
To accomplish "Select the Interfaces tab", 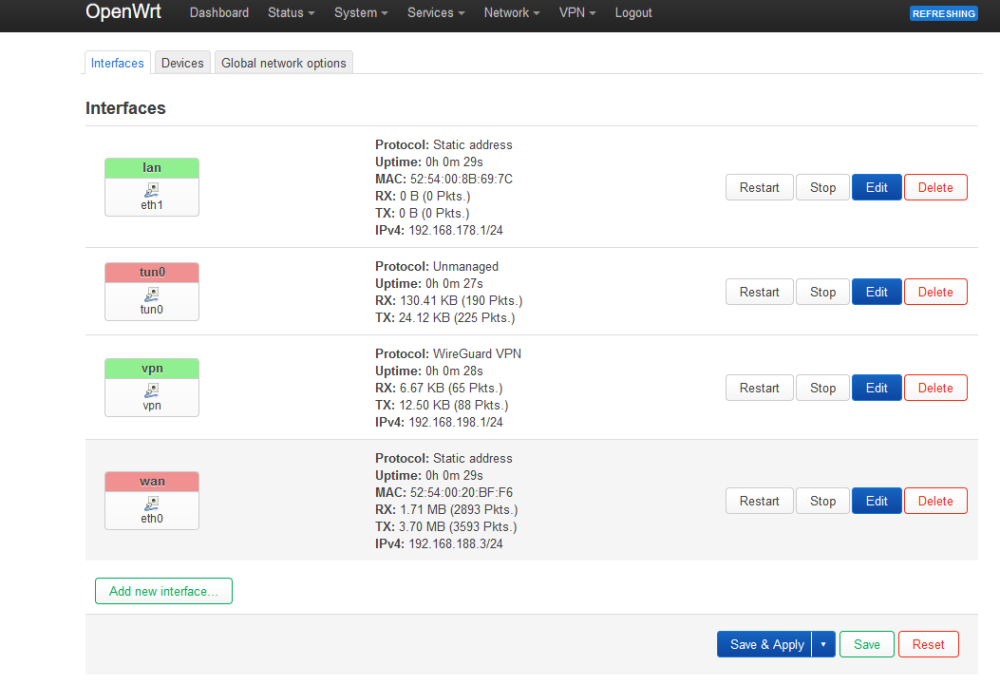I will click(x=117, y=63).
